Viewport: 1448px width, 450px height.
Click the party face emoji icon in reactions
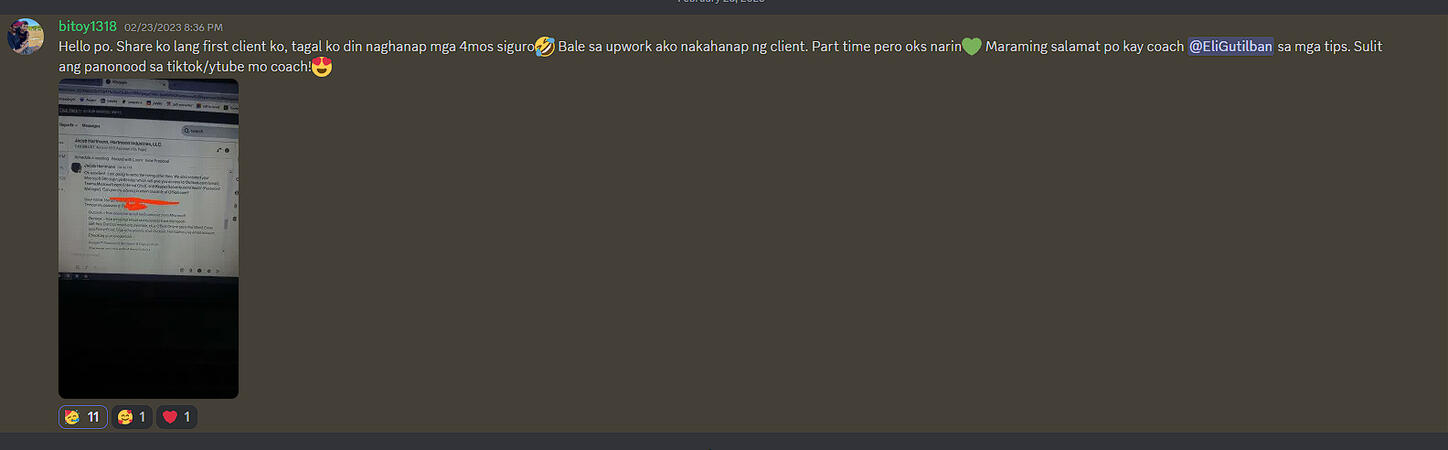point(72,417)
